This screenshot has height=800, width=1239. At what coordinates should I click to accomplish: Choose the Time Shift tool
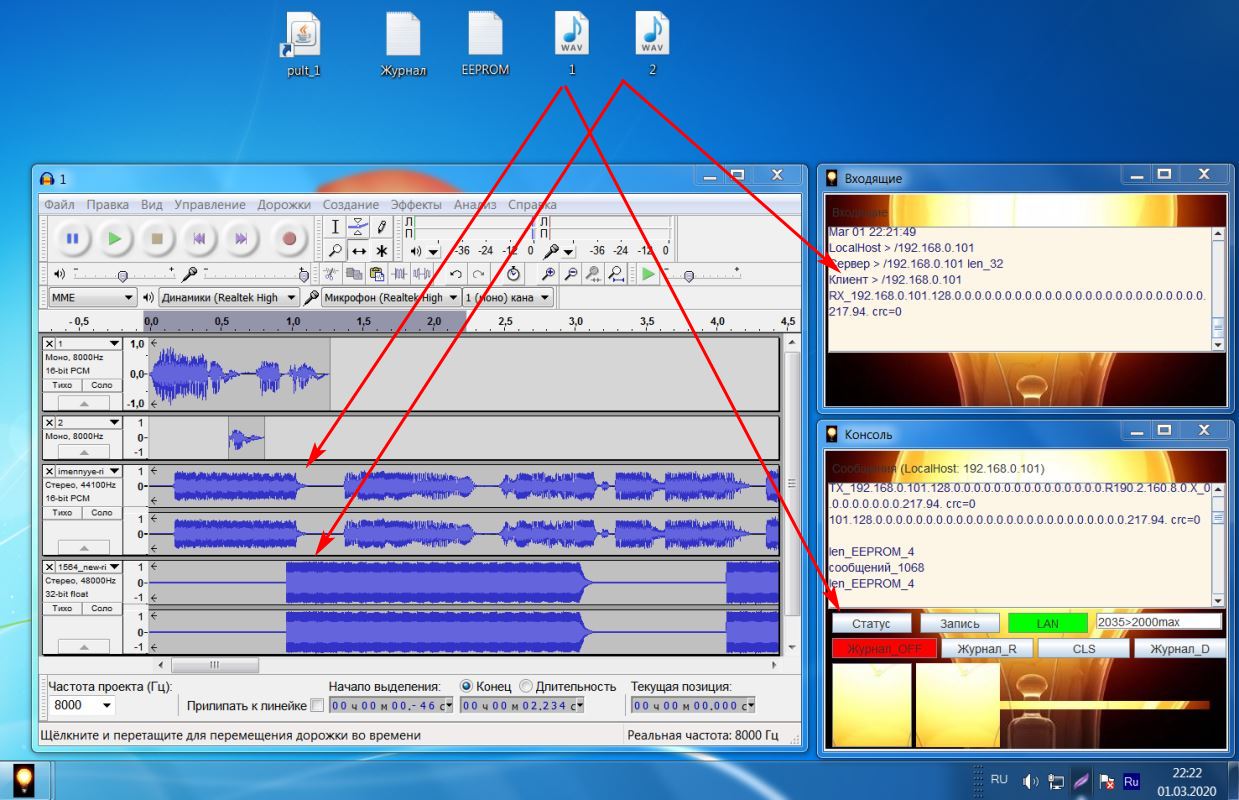359,251
